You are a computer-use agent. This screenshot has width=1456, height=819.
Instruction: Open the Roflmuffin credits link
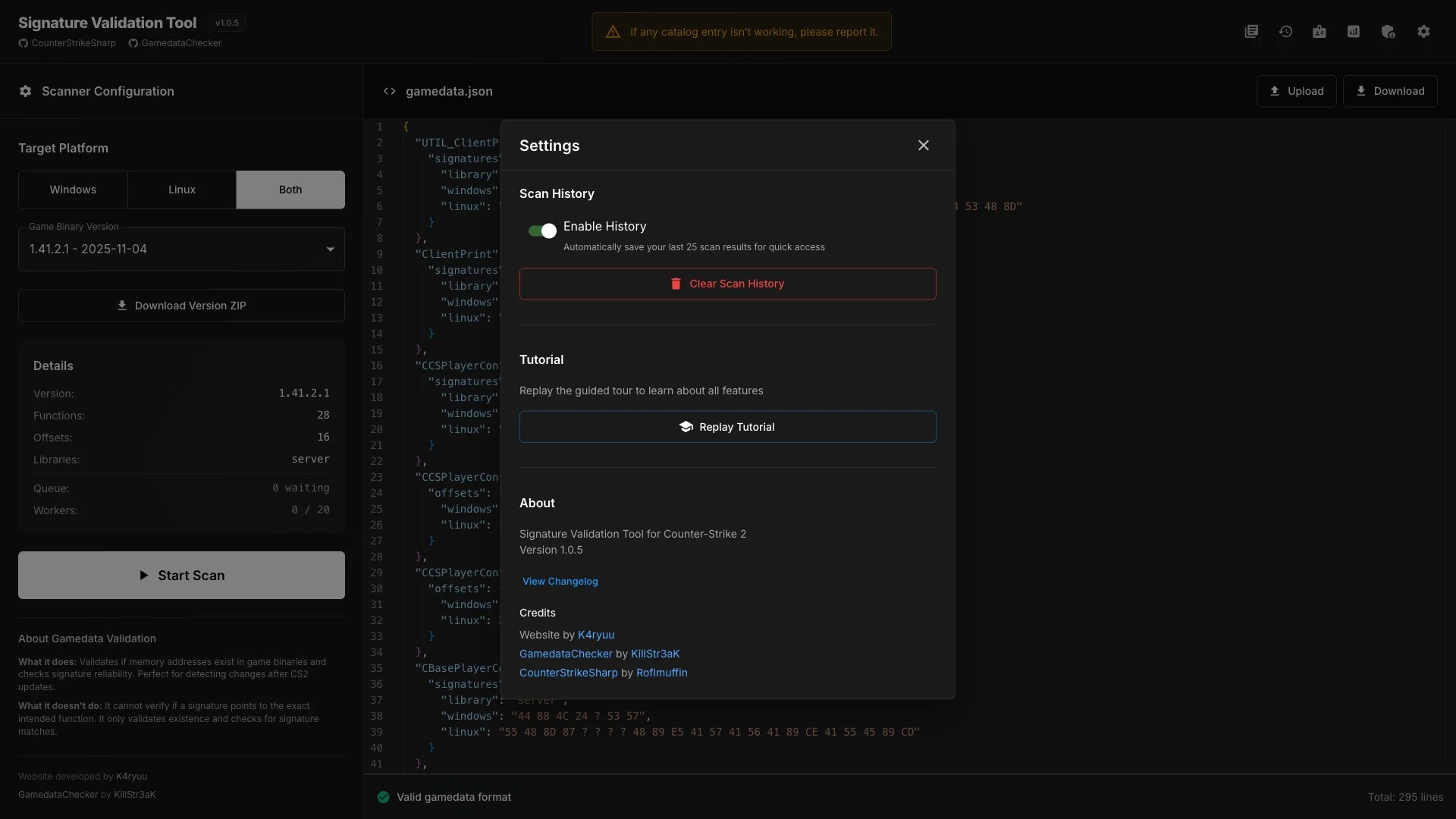click(x=662, y=673)
